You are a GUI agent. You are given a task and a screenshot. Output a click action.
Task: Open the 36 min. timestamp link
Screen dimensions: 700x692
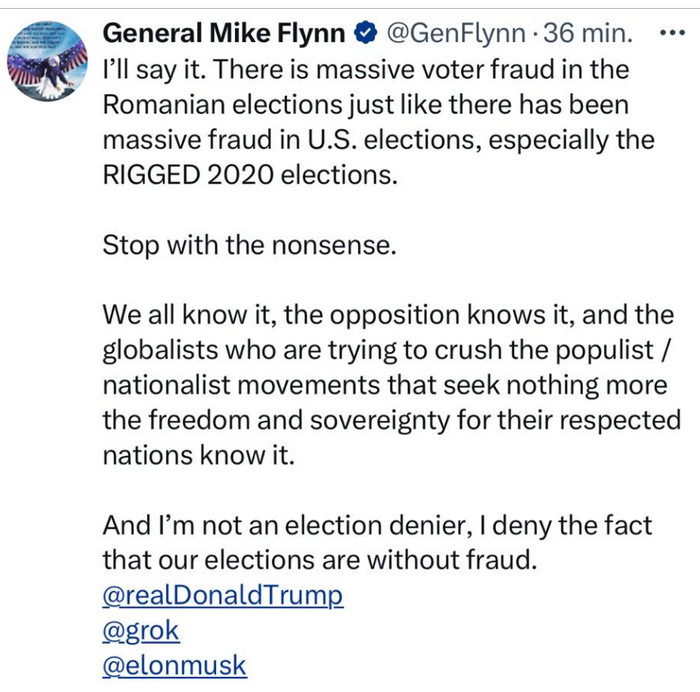pyautogui.click(x=588, y=33)
